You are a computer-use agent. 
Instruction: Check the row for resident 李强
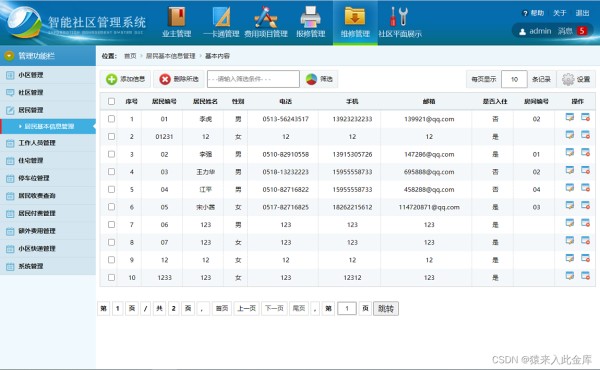coord(111,154)
